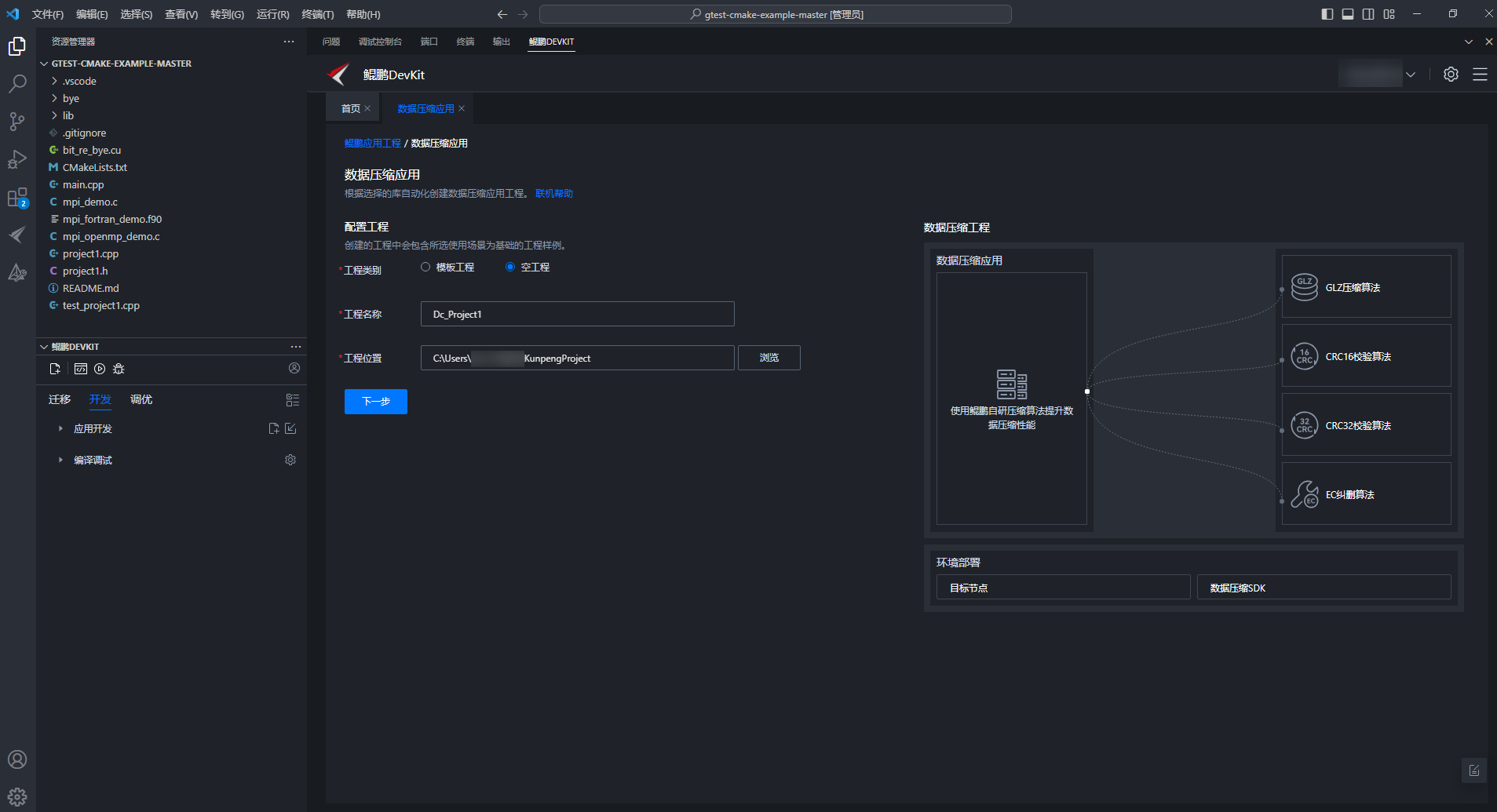Screen dimensions: 1497x812
Task: Select 迁移 tab in DevKit sidebar
Action: pos(60,399)
